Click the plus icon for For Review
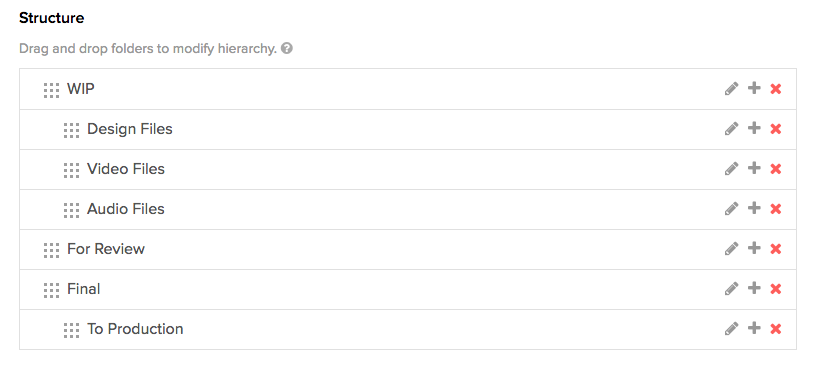816x365 pixels. point(754,248)
